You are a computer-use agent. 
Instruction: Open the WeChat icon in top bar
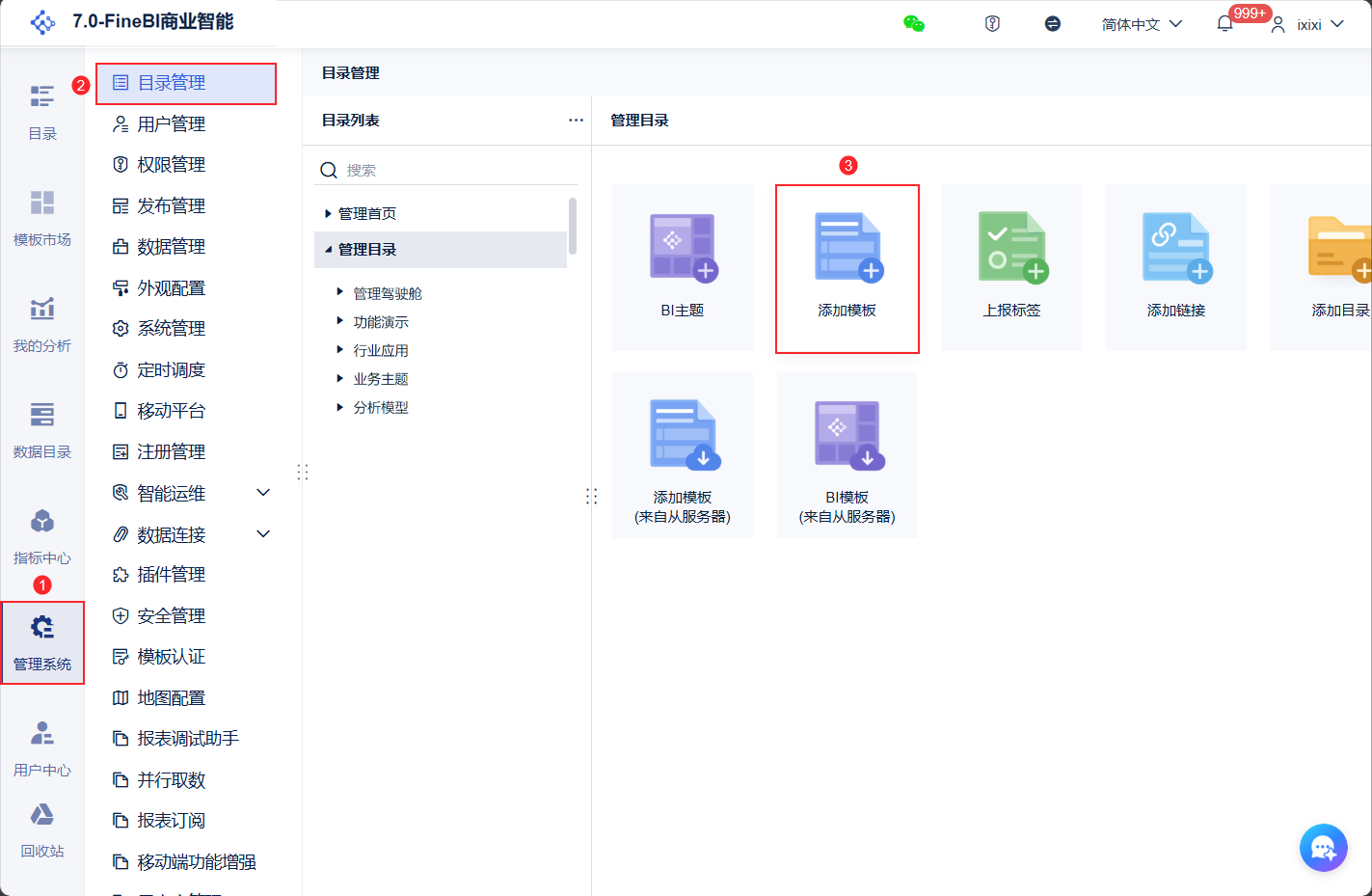click(914, 24)
